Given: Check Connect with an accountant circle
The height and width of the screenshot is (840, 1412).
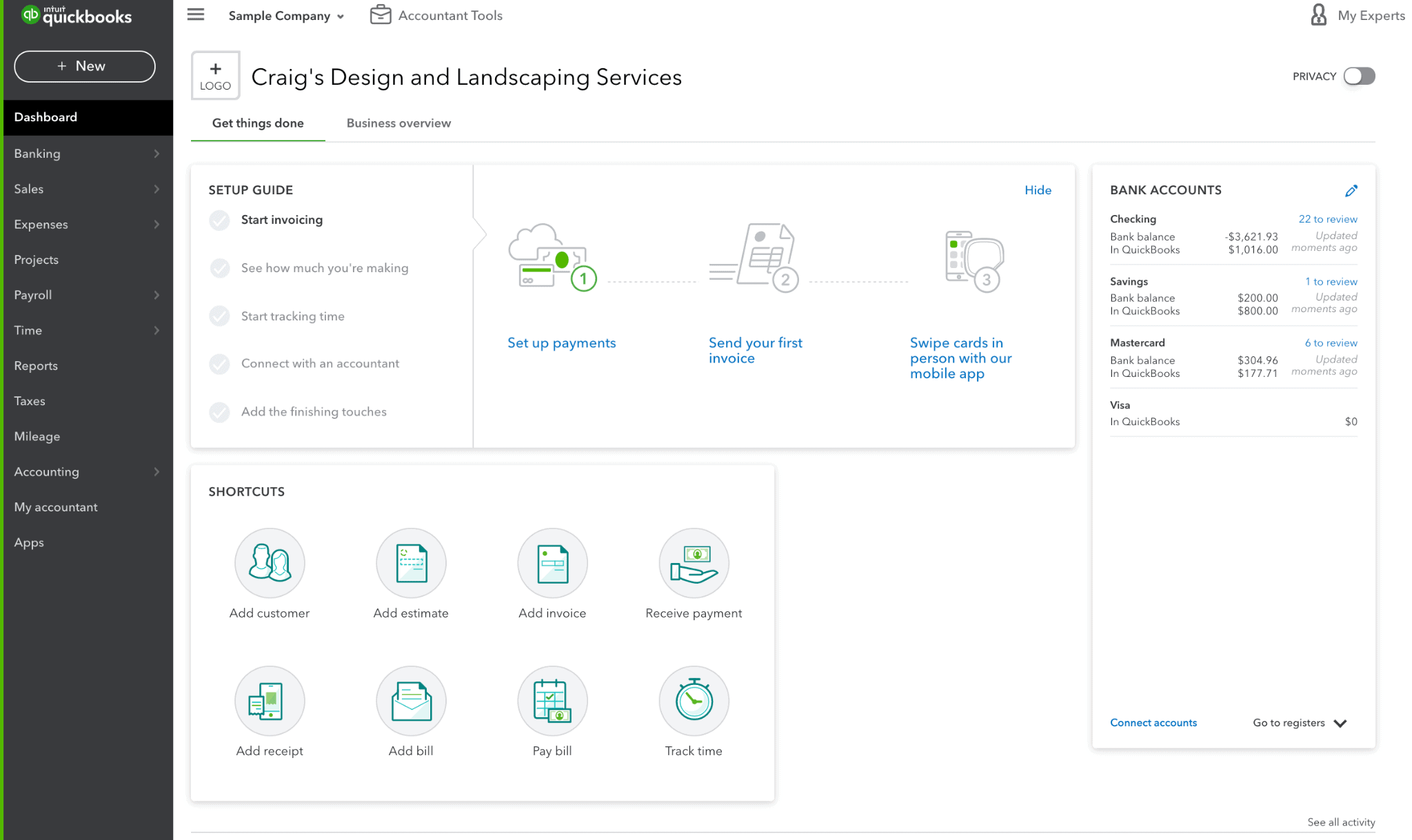Looking at the screenshot, I should [x=219, y=363].
